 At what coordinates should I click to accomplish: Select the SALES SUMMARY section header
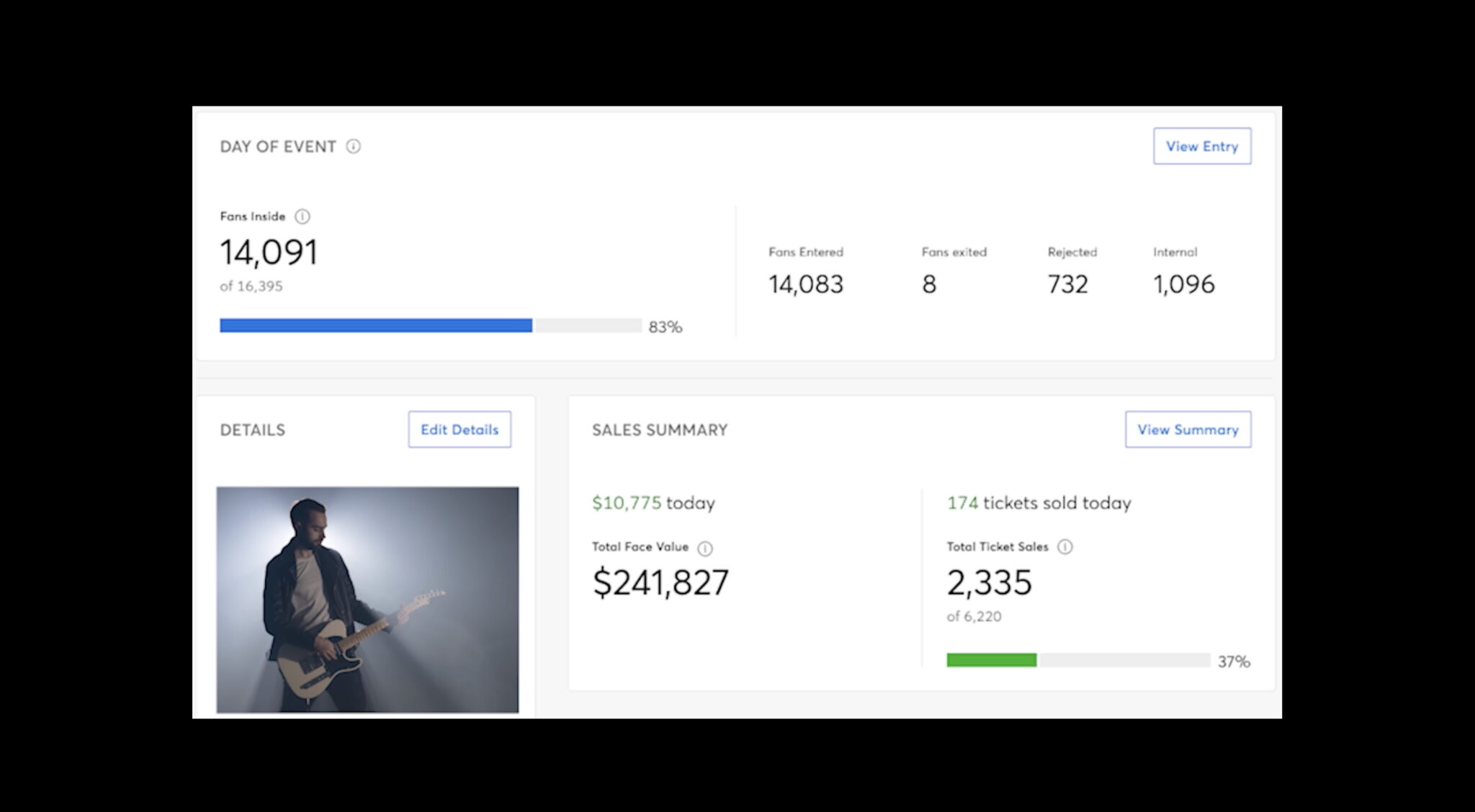pyautogui.click(x=660, y=429)
